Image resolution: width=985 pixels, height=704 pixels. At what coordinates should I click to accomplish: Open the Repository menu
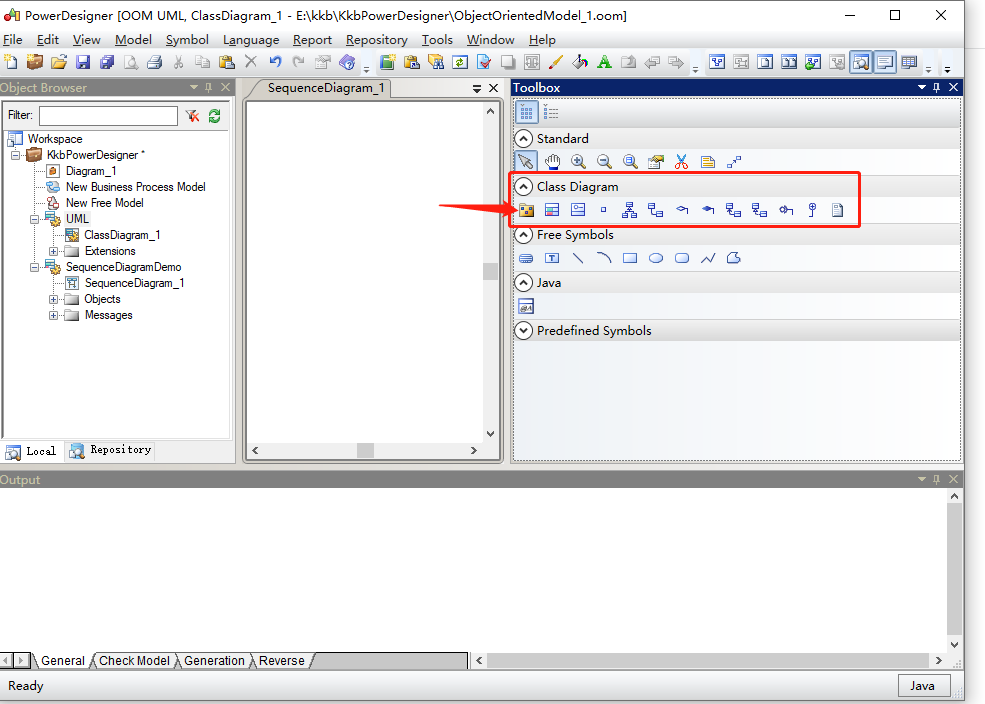pos(376,40)
